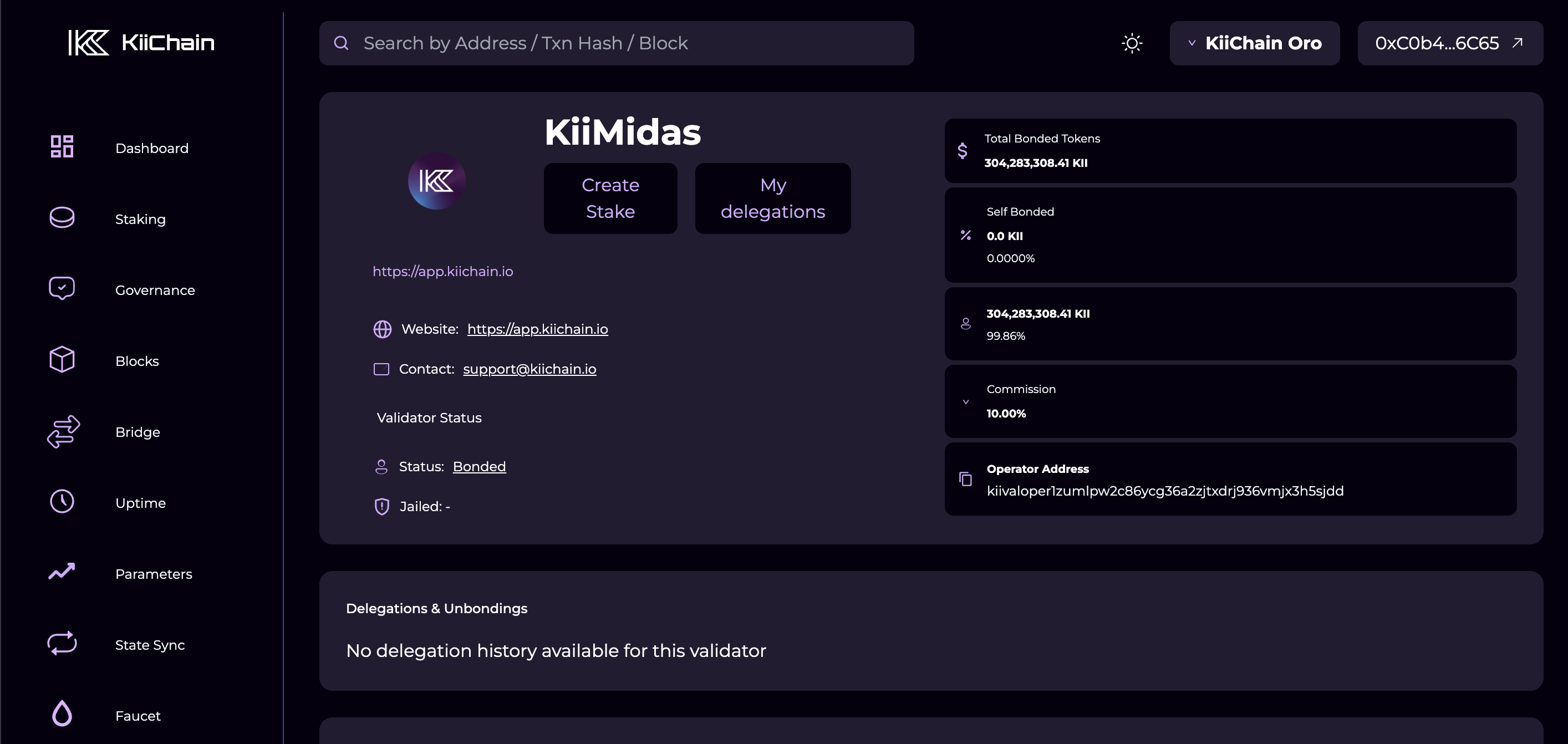Open the 0xC0b4...6C65 wallet button
1568x744 pixels.
point(1449,43)
